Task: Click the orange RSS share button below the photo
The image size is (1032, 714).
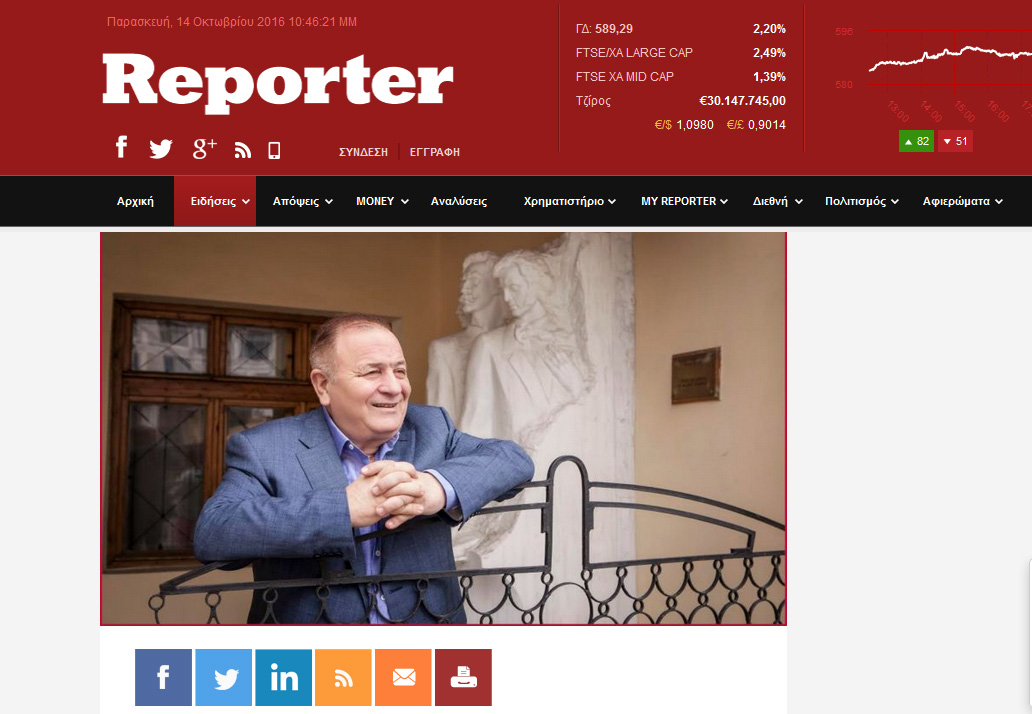Action: click(x=344, y=677)
